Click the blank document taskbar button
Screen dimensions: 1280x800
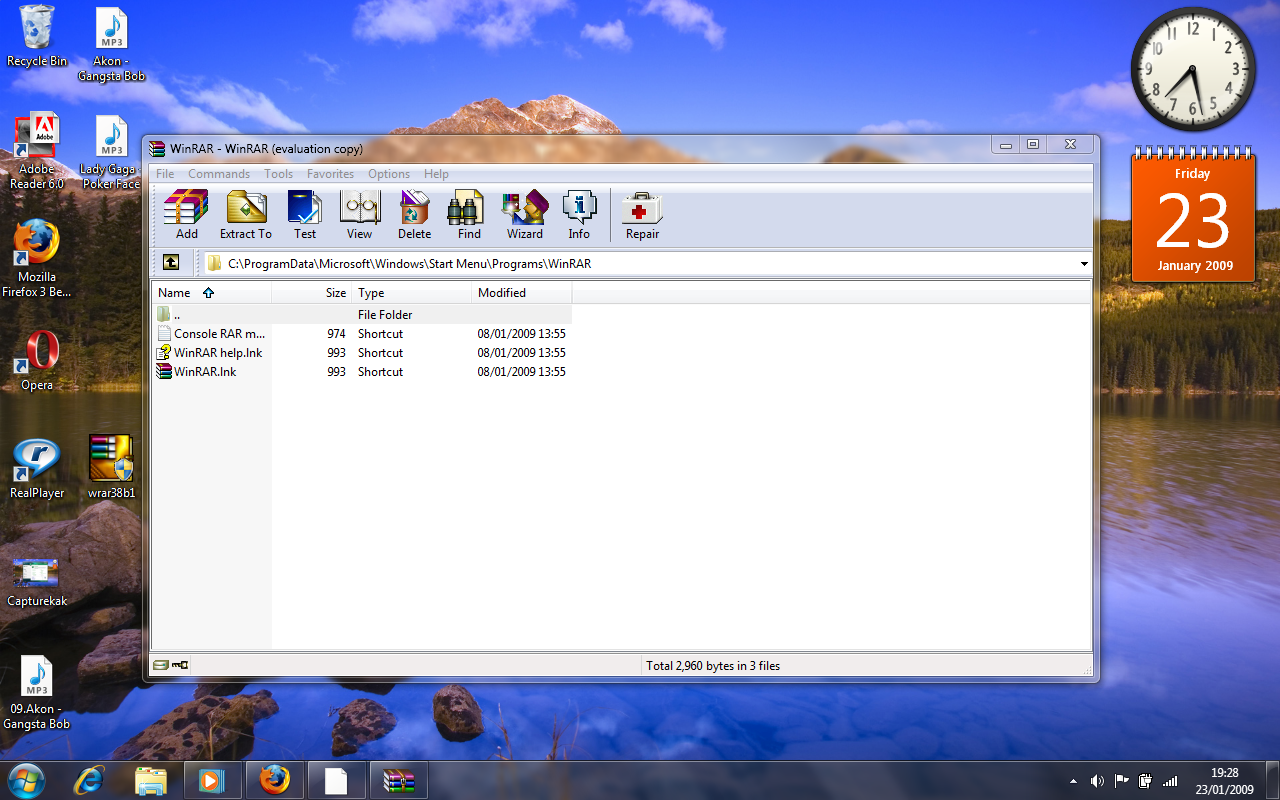pyautogui.click(x=336, y=780)
